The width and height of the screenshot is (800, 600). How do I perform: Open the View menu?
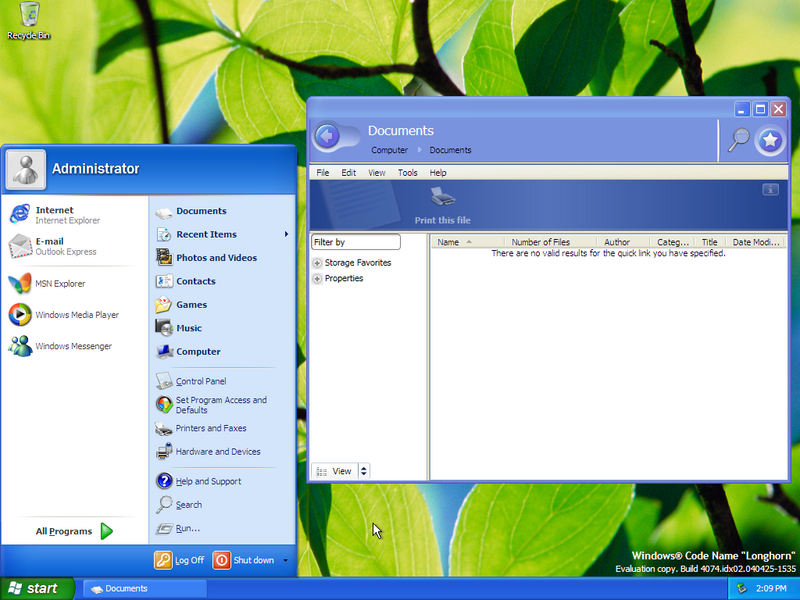(x=377, y=172)
